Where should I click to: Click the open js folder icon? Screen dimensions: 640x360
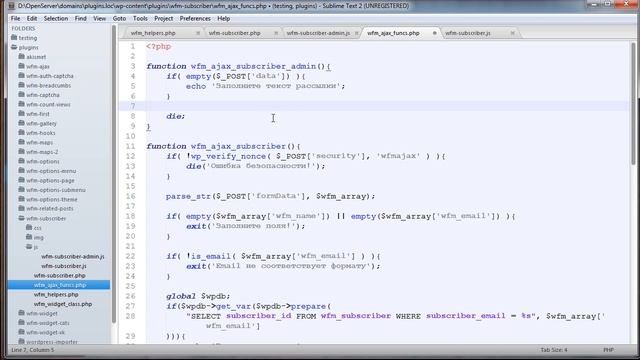(x=29, y=247)
